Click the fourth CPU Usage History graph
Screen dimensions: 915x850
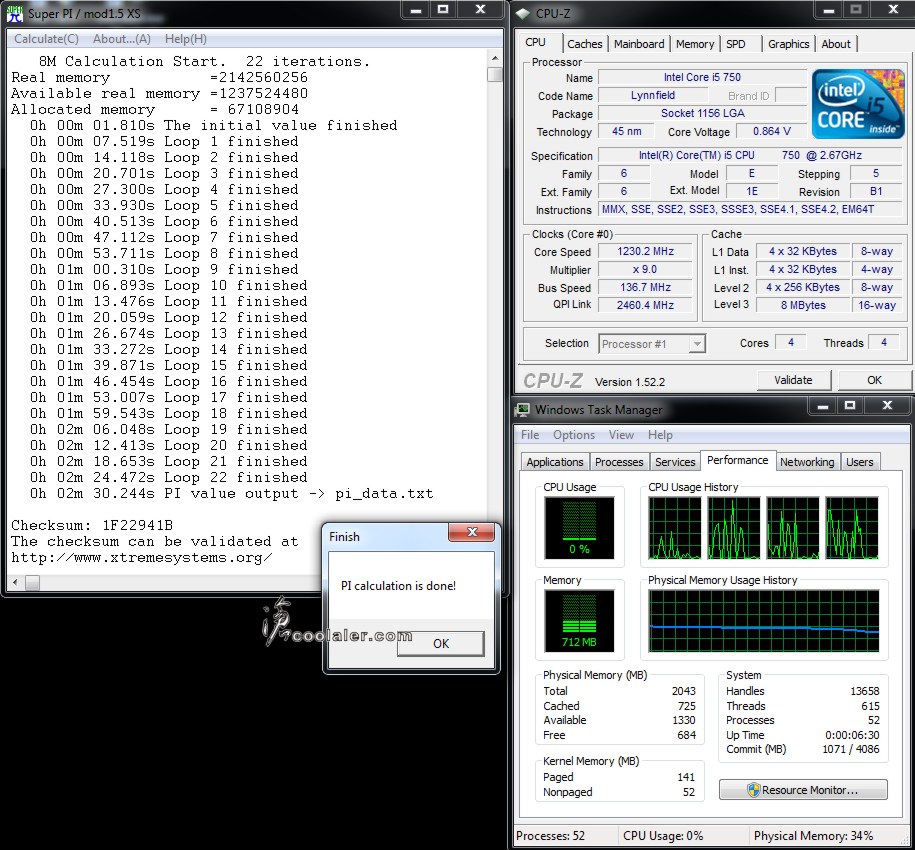click(852, 528)
